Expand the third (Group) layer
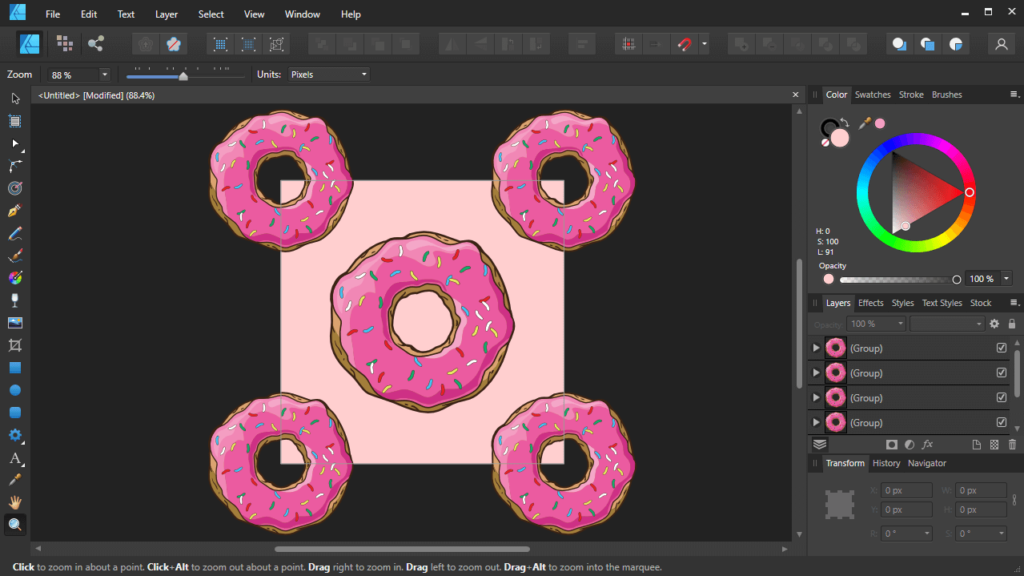 tap(816, 398)
